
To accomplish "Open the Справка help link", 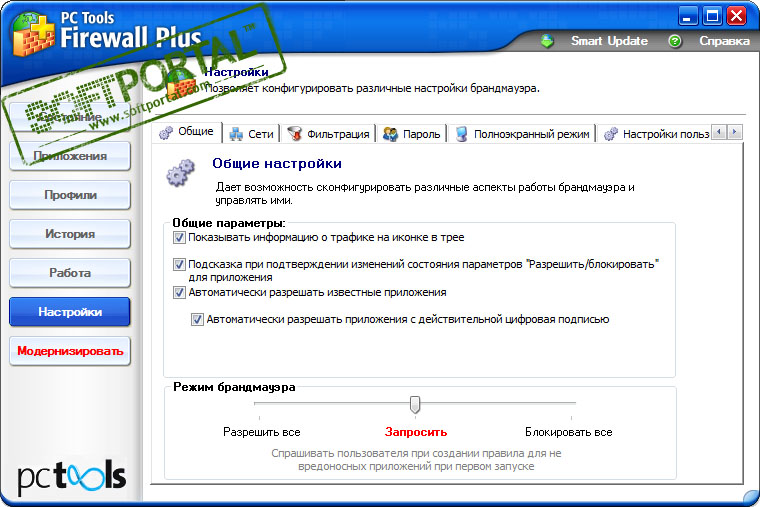I will 724,41.
